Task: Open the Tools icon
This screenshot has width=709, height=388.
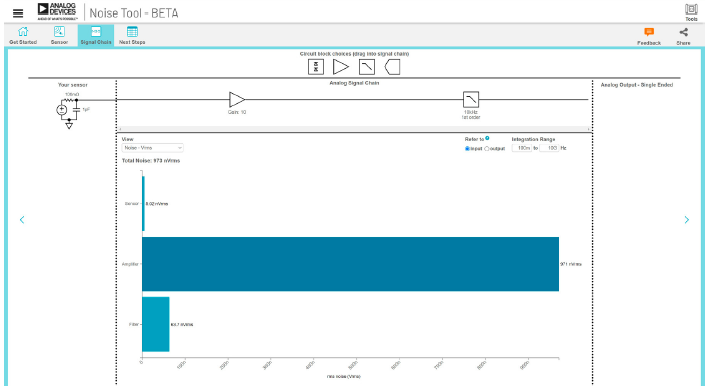Action: 691,12
